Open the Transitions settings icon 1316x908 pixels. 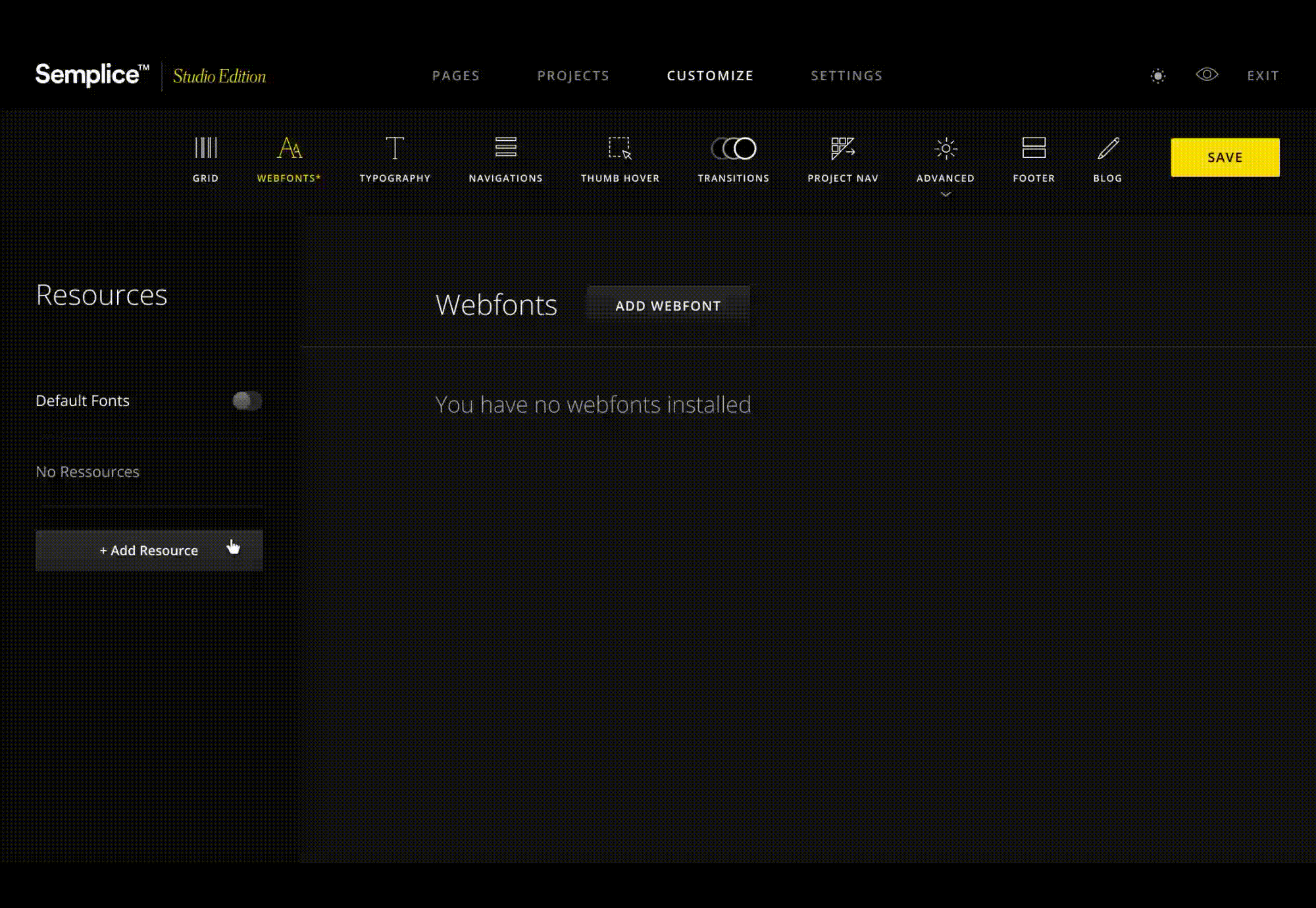click(734, 148)
